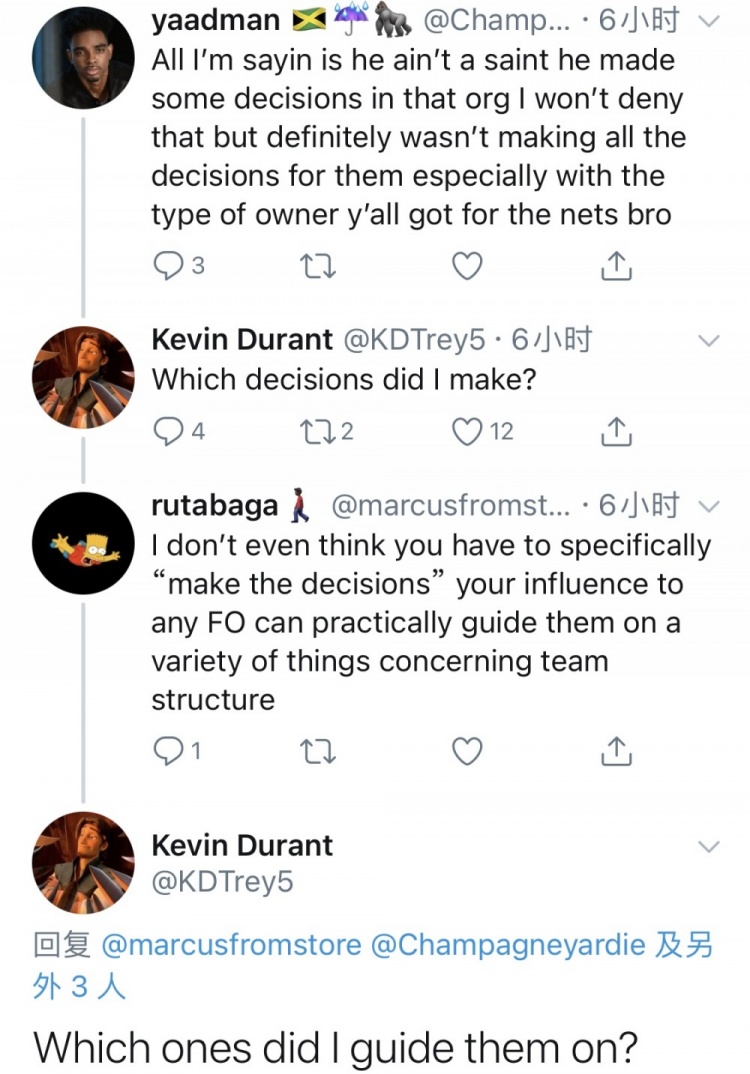Open options chevron on bottom Kevin Durant tweet
Viewport: 750px width, 1074px height.
tap(708, 847)
